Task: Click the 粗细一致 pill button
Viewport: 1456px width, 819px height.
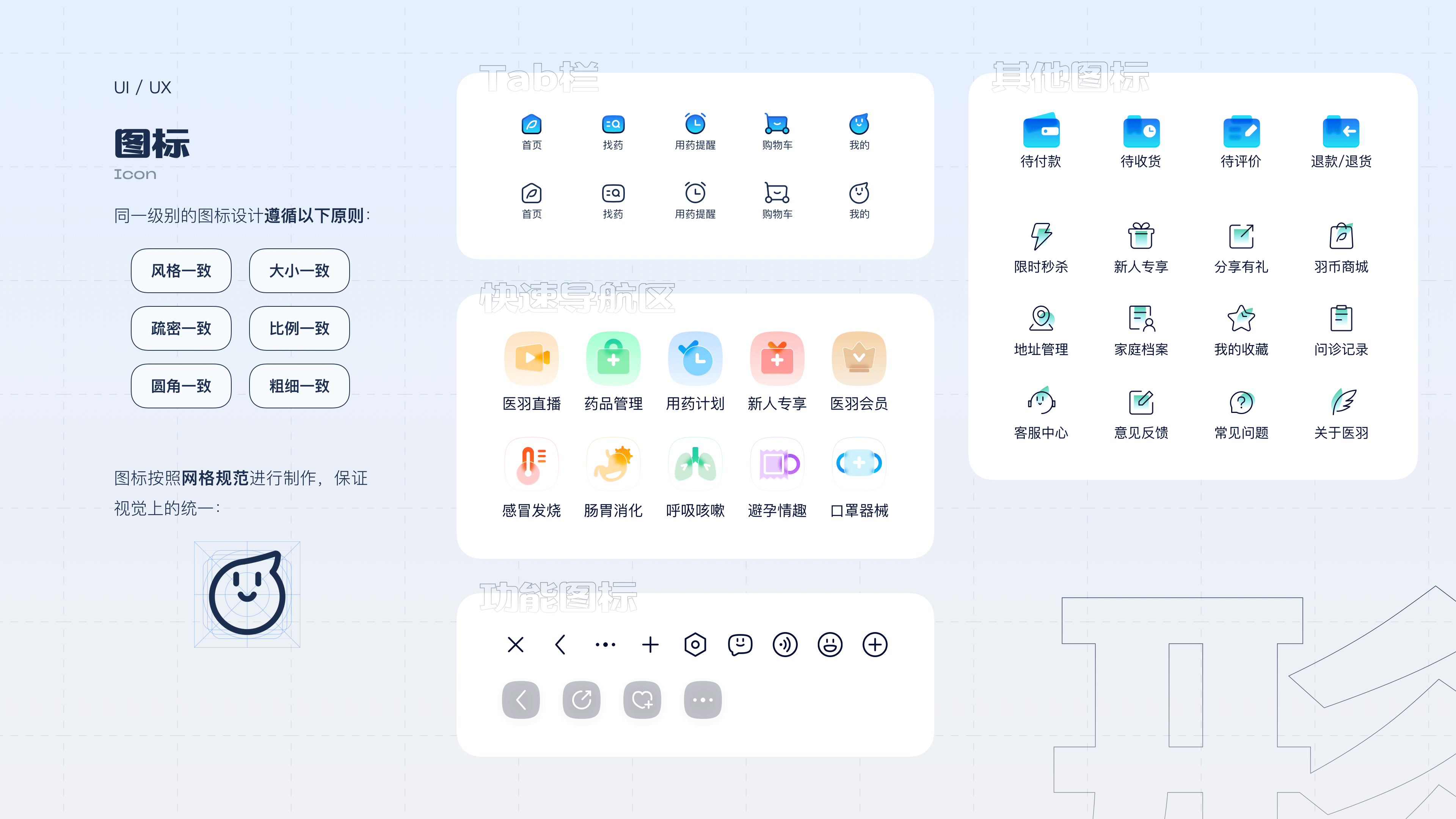Action: pyautogui.click(x=299, y=386)
